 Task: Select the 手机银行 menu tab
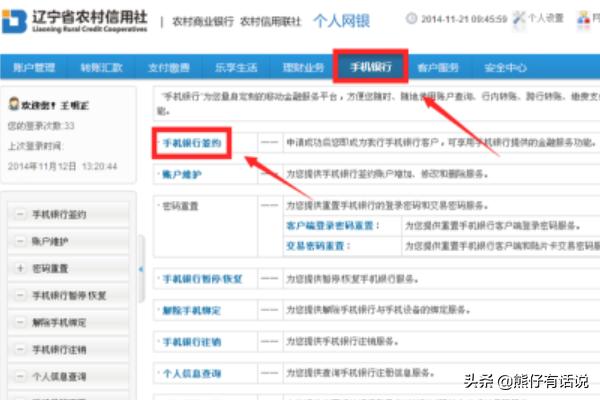(x=371, y=67)
